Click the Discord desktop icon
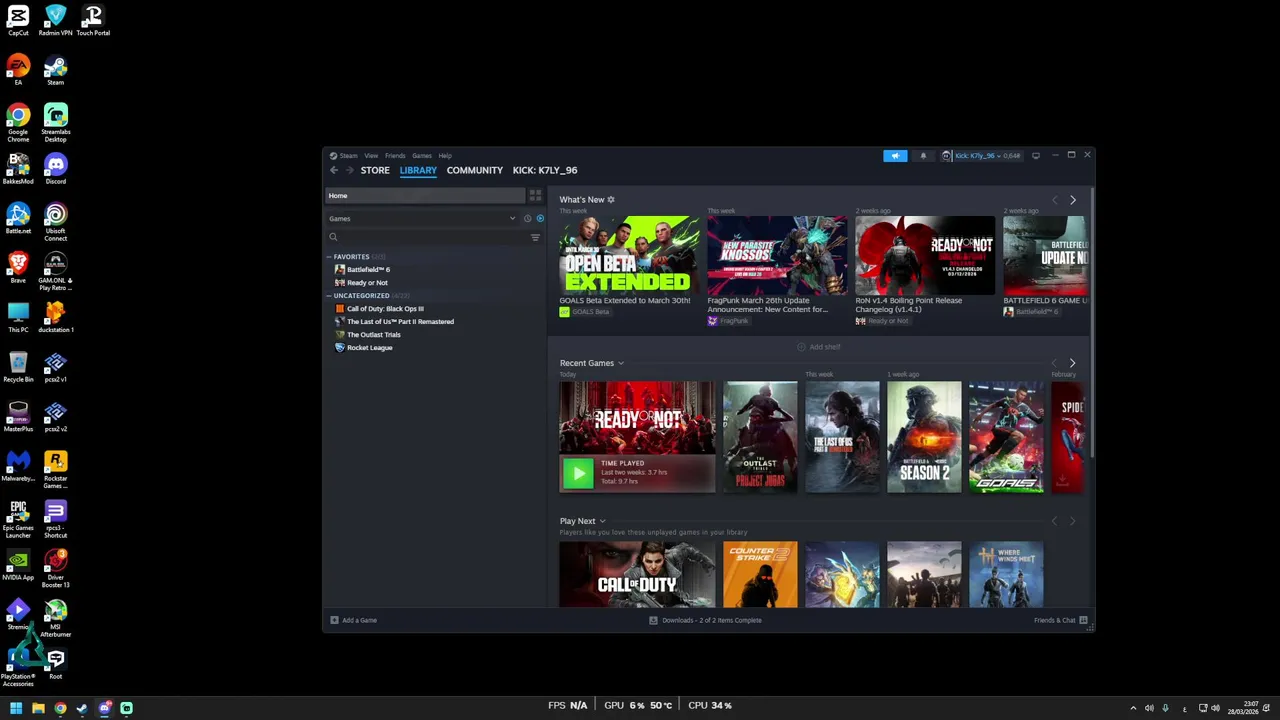The image size is (1280, 720). pyautogui.click(x=55, y=168)
